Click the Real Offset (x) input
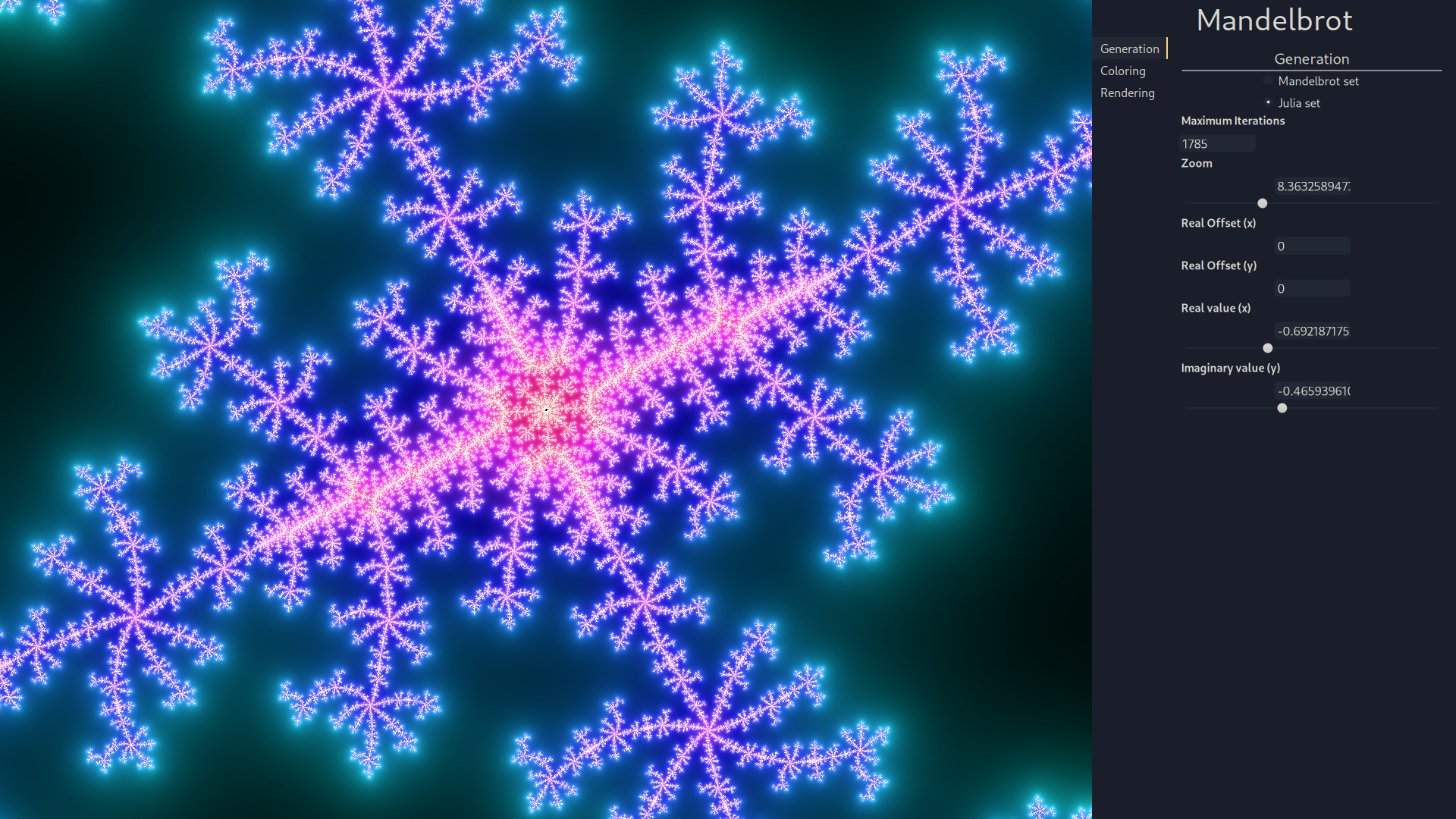The width and height of the screenshot is (1456, 819). tap(1310, 246)
